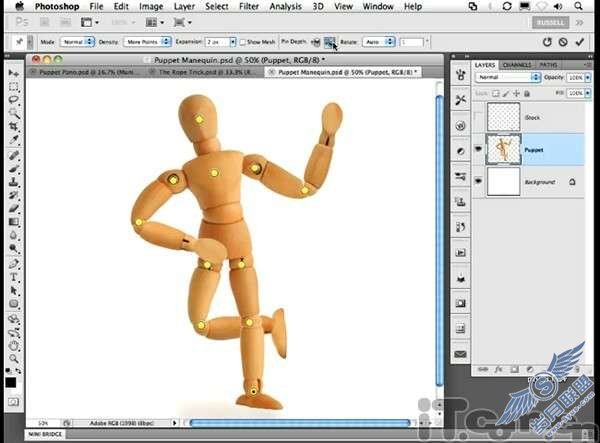The width and height of the screenshot is (600, 443).
Task: Switch to the Paths tab
Action: tap(548, 65)
